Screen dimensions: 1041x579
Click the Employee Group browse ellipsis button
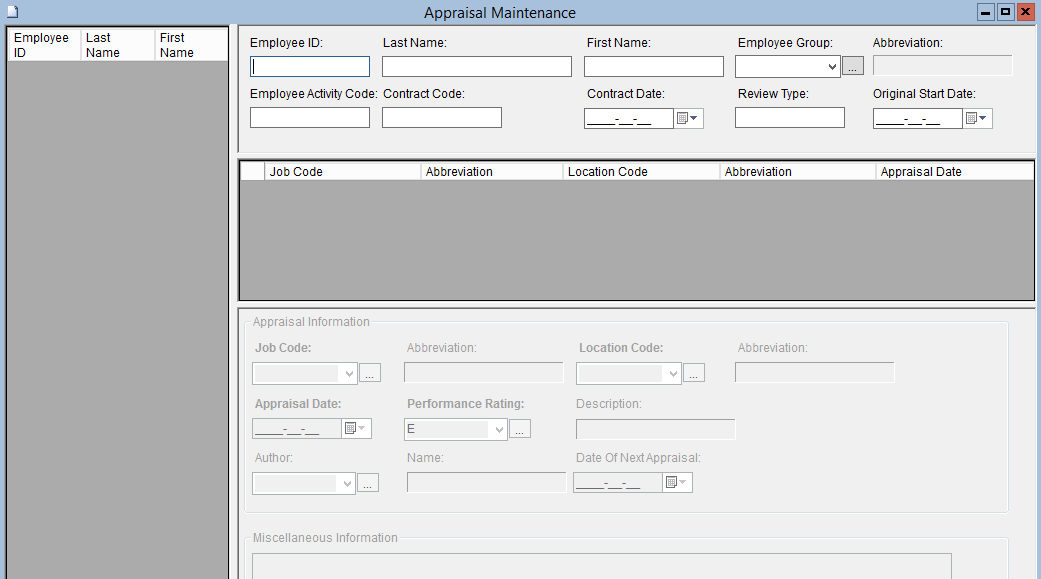point(852,67)
